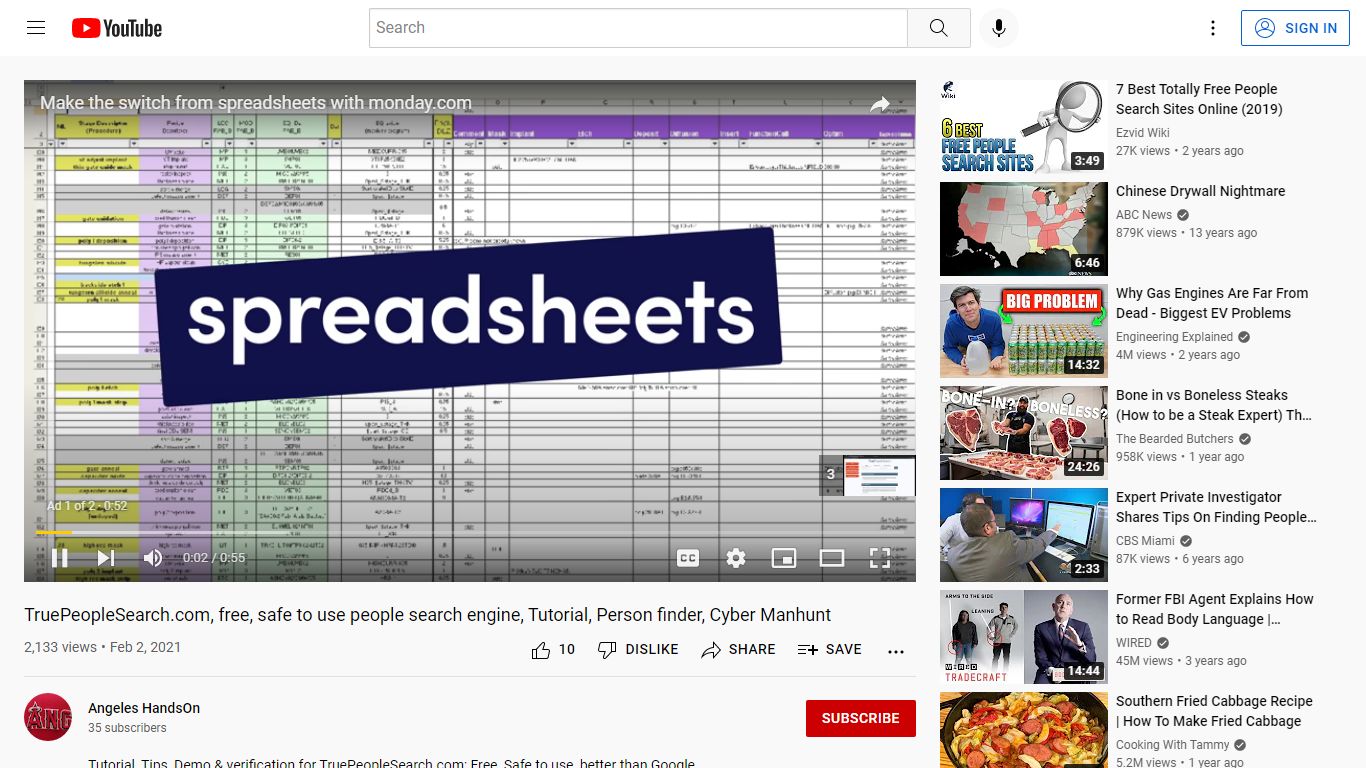
Task: Open the hamburger guide menu
Action: (x=36, y=28)
